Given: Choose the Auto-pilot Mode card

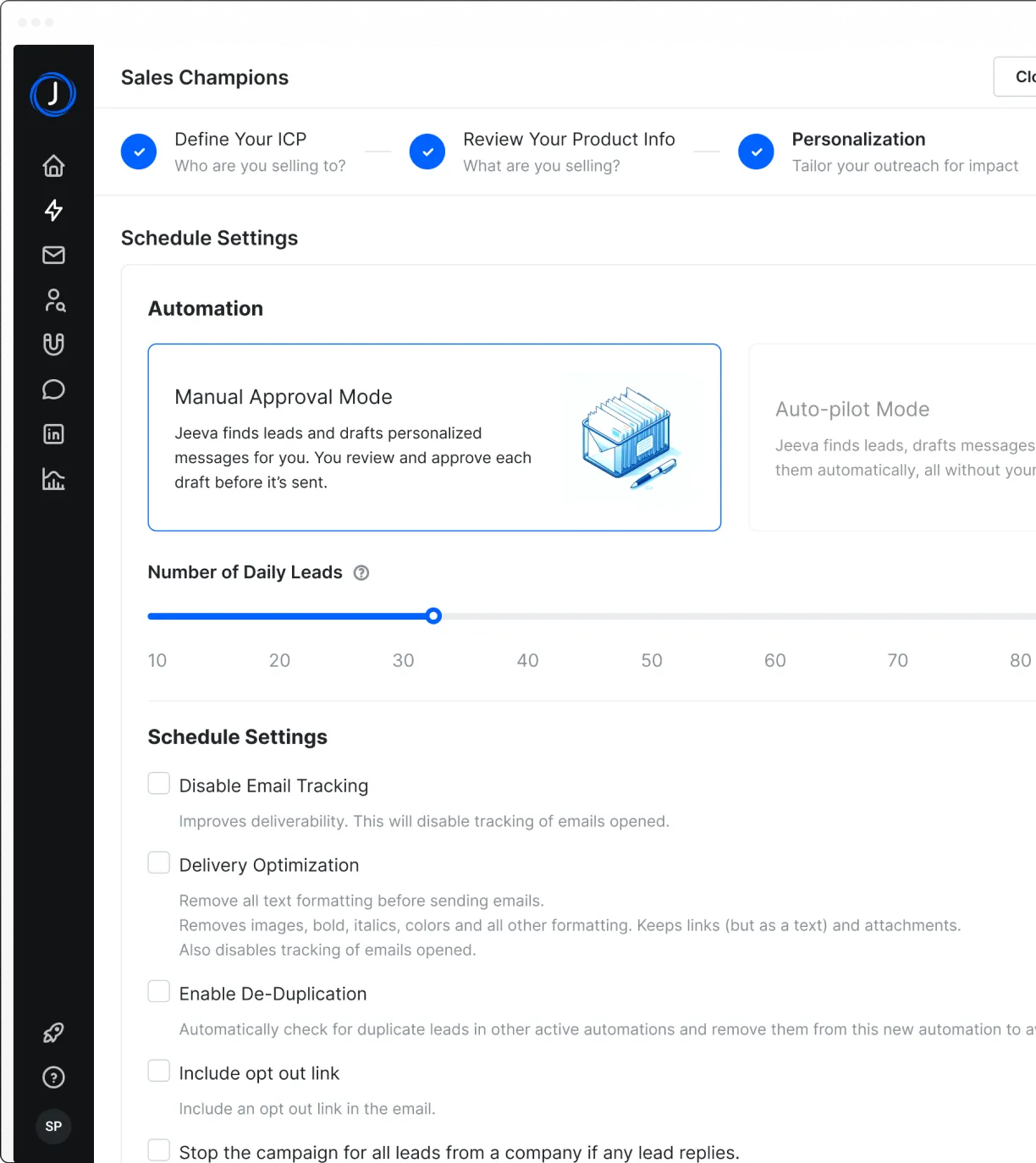Looking at the screenshot, I should coord(892,438).
